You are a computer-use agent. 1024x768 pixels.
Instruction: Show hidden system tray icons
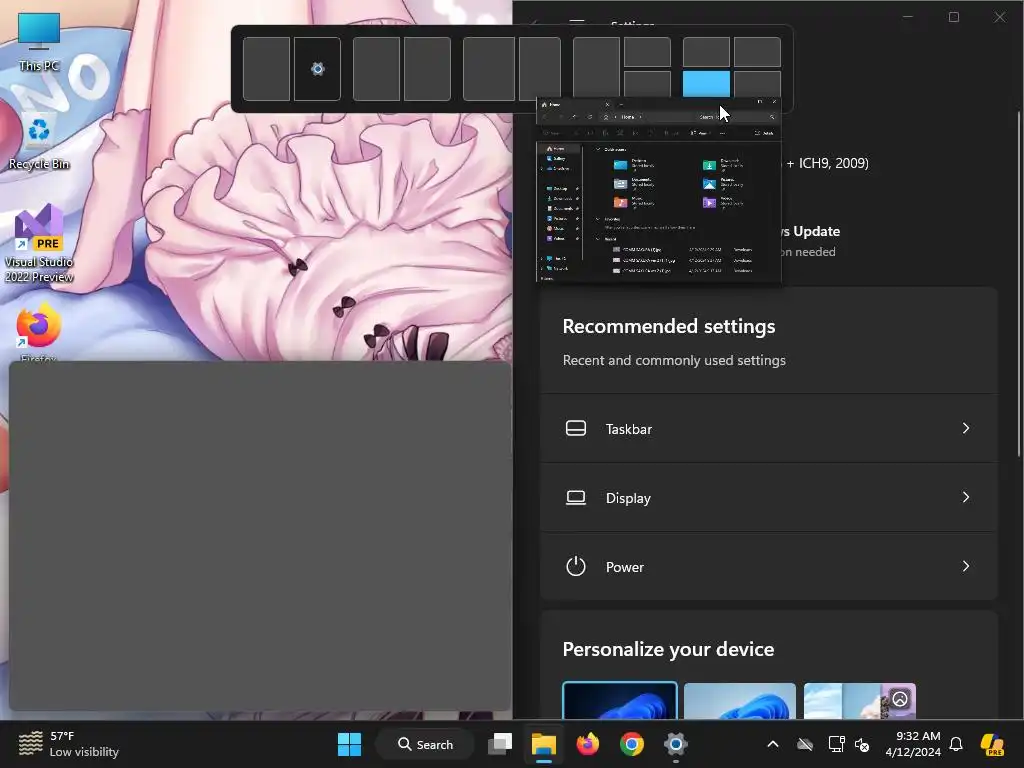pos(773,744)
